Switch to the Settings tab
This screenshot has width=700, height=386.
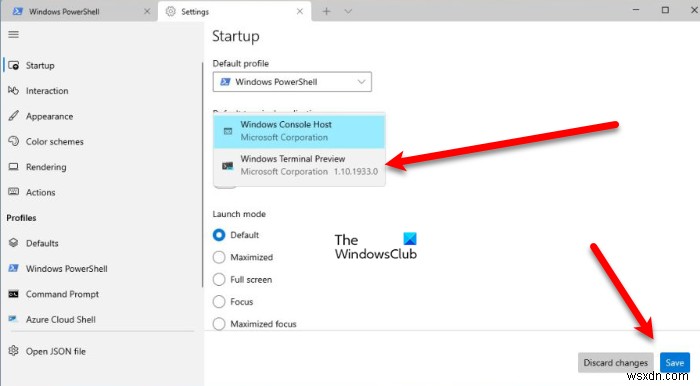click(235, 12)
